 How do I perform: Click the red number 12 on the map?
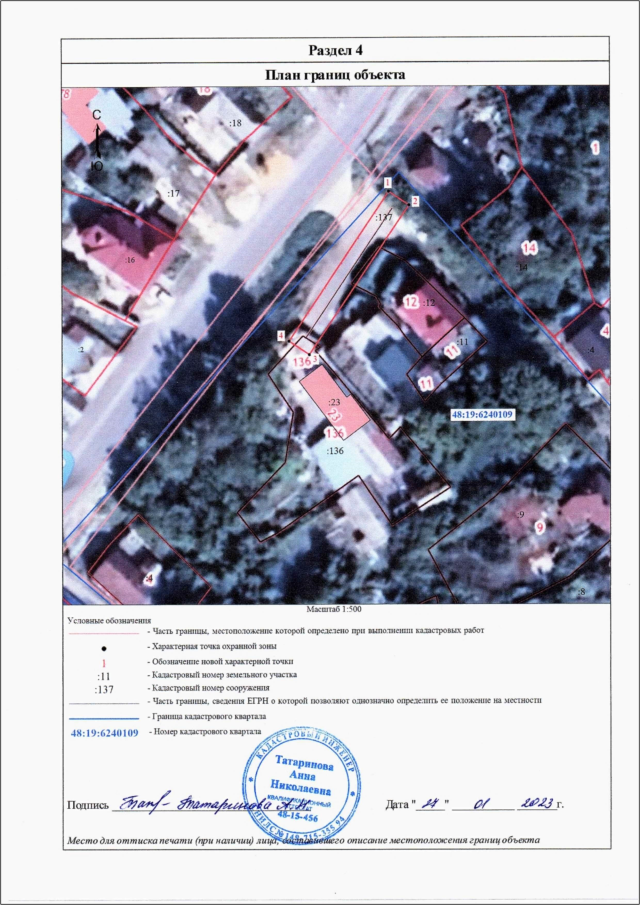pos(410,301)
